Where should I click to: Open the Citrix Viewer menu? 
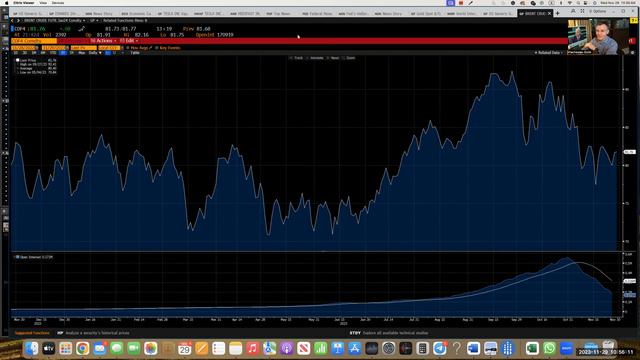(x=24, y=3)
